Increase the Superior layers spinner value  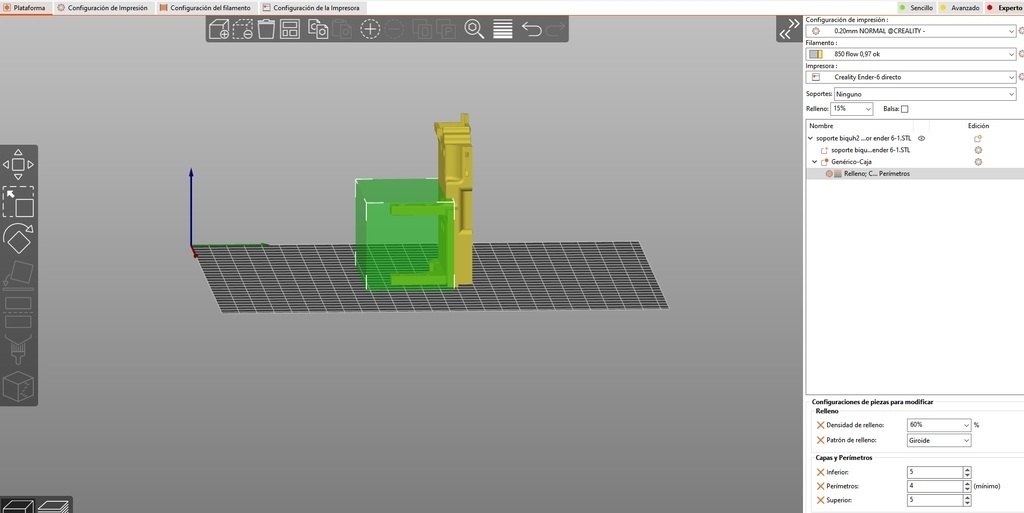coord(967,497)
